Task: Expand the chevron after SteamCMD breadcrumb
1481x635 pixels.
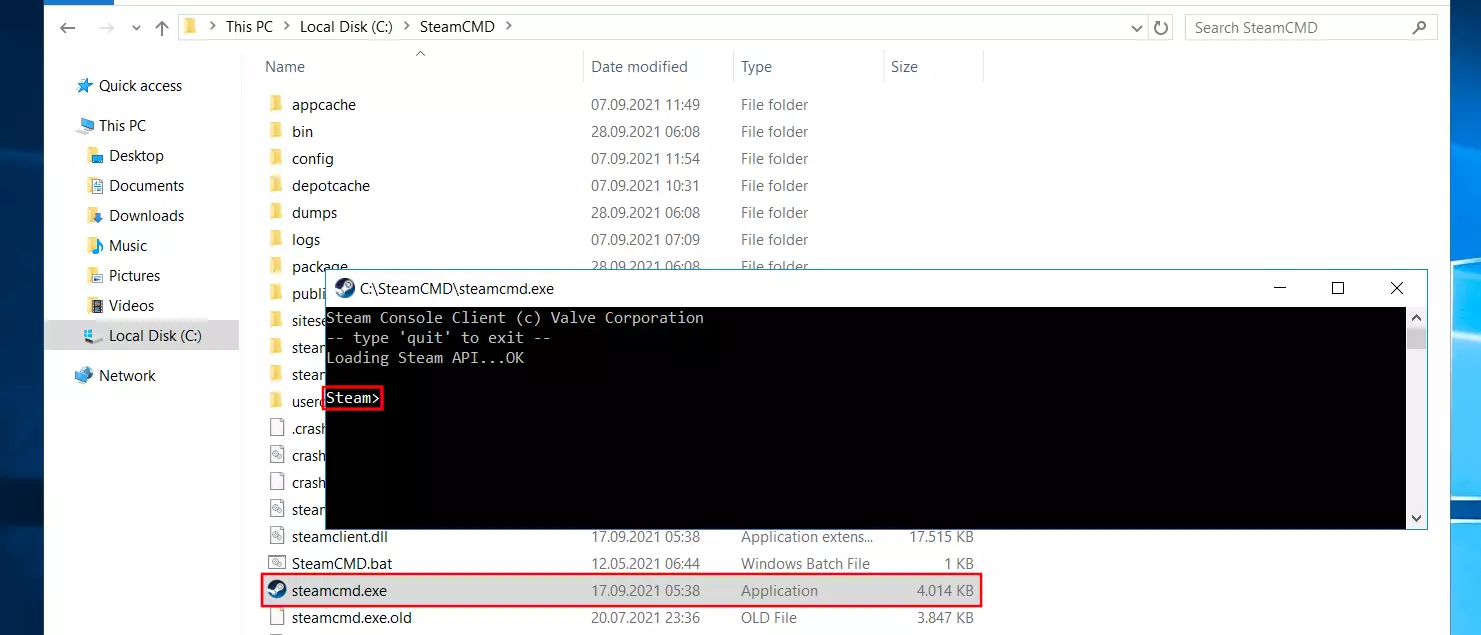Action: tap(509, 27)
